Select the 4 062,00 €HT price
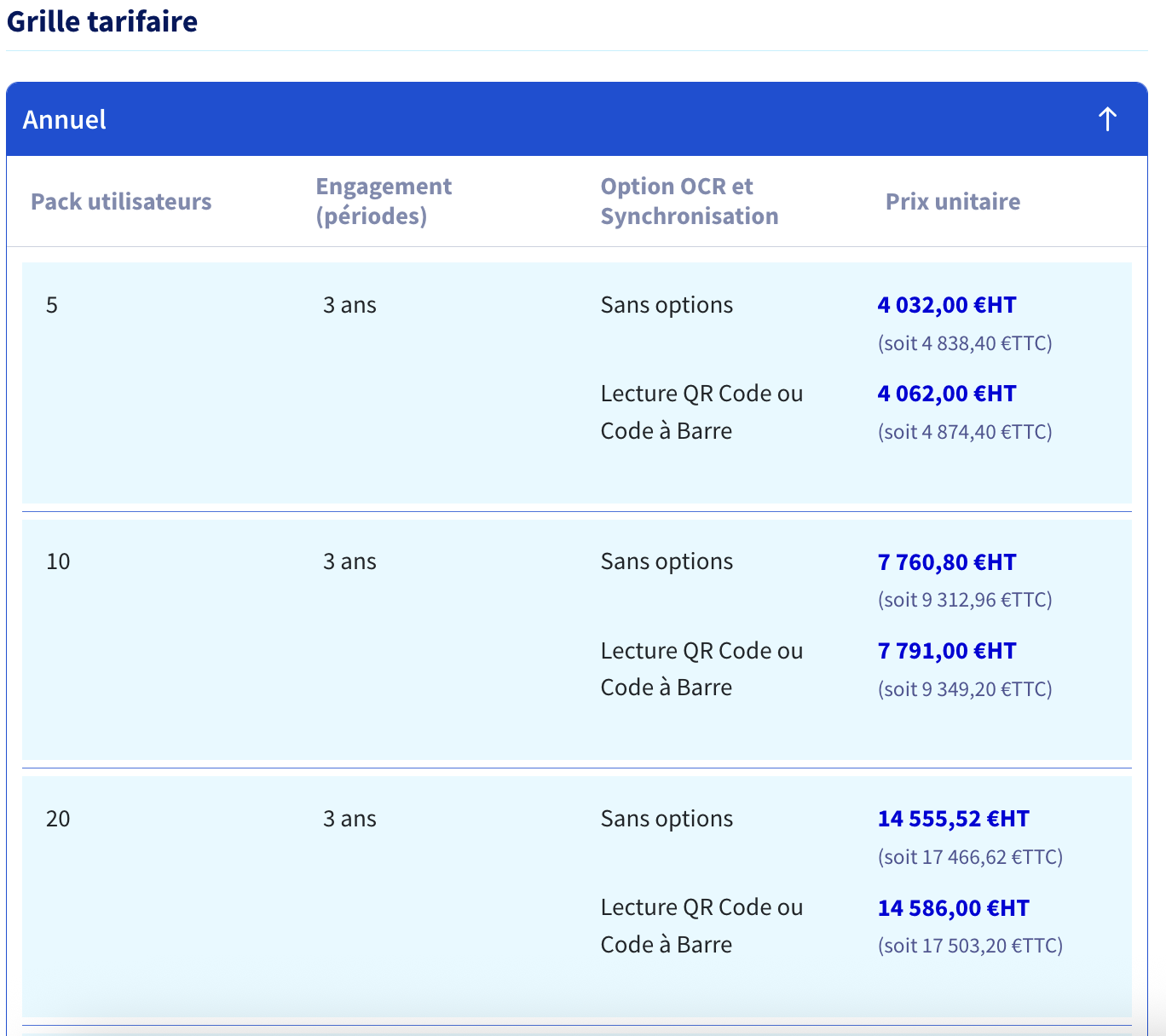 tap(947, 394)
